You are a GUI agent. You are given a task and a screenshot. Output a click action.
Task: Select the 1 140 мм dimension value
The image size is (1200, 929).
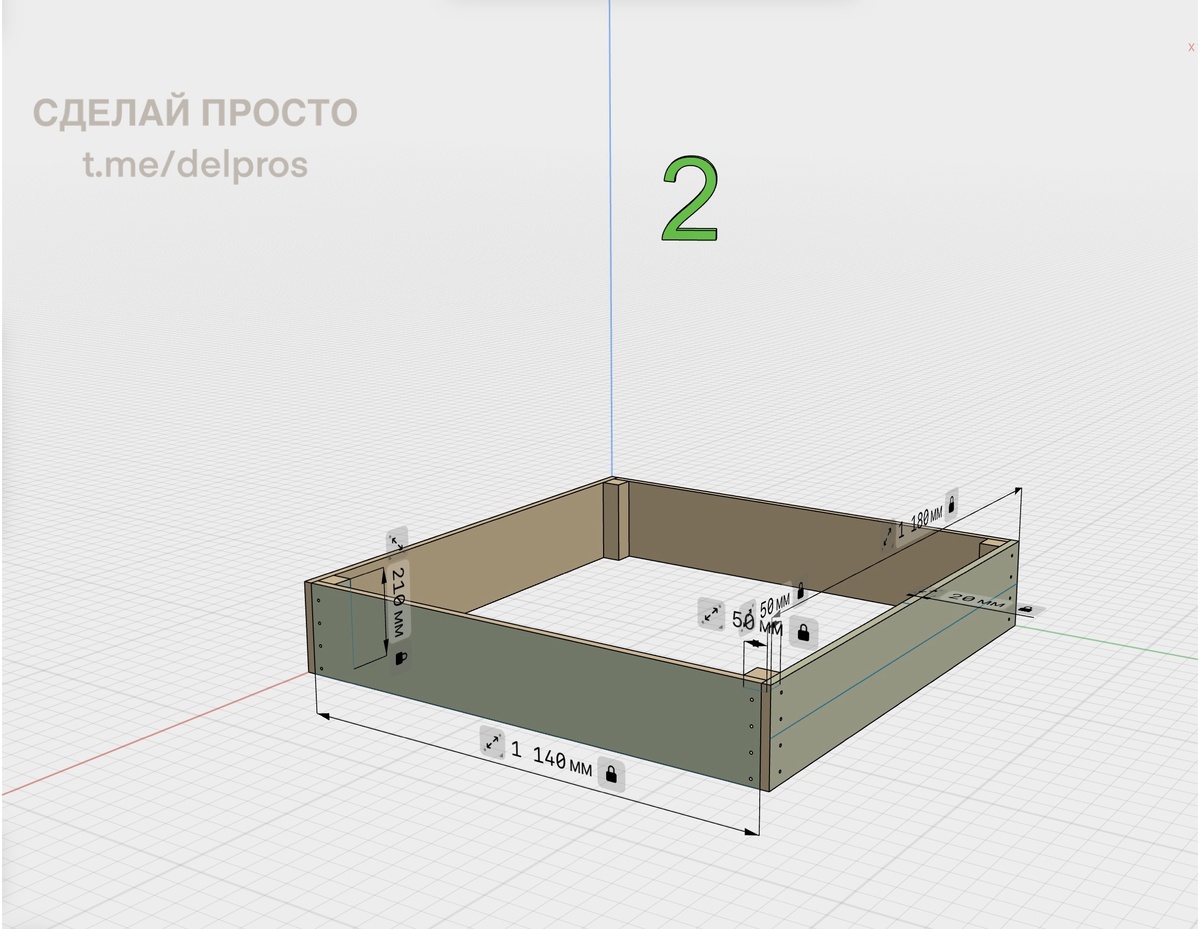tap(552, 757)
